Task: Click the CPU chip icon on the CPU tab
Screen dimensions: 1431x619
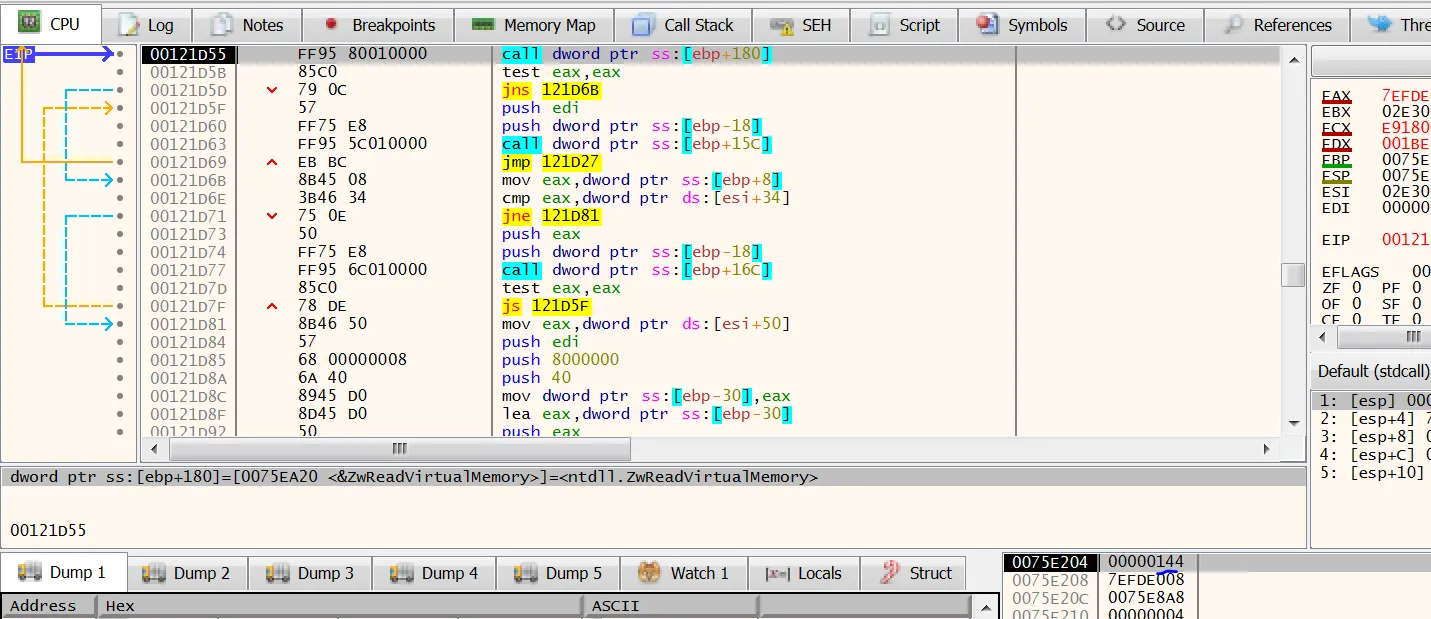Action: tap(30, 23)
